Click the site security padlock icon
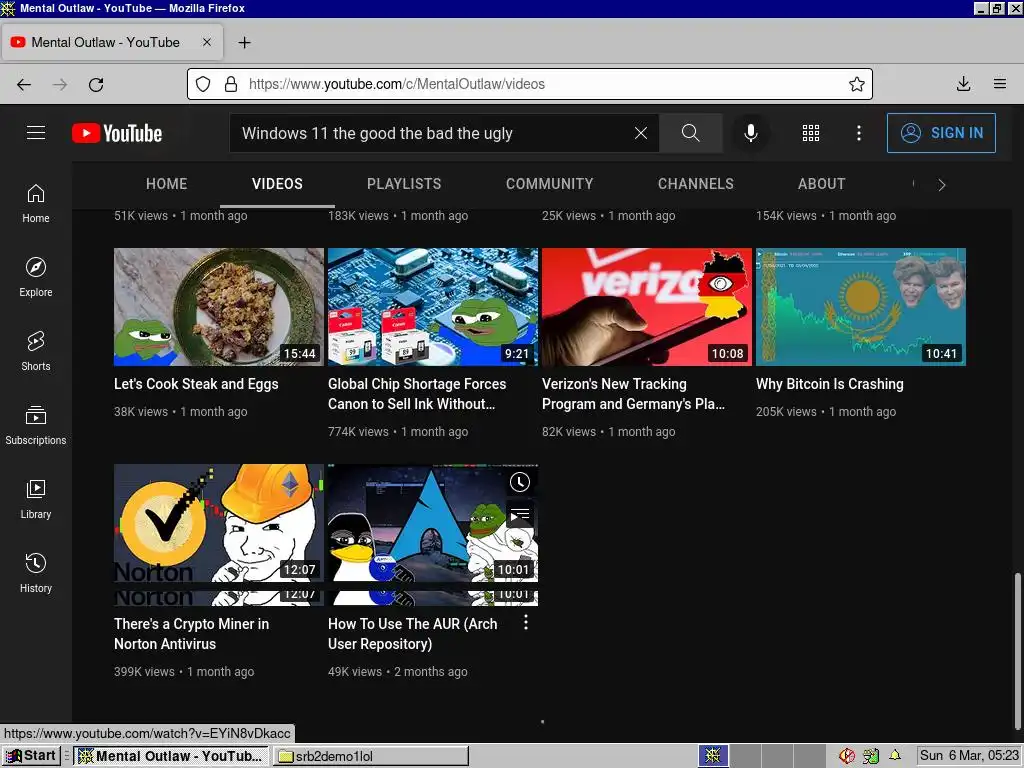The height and width of the screenshot is (768, 1024). click(x=231, y=84)
